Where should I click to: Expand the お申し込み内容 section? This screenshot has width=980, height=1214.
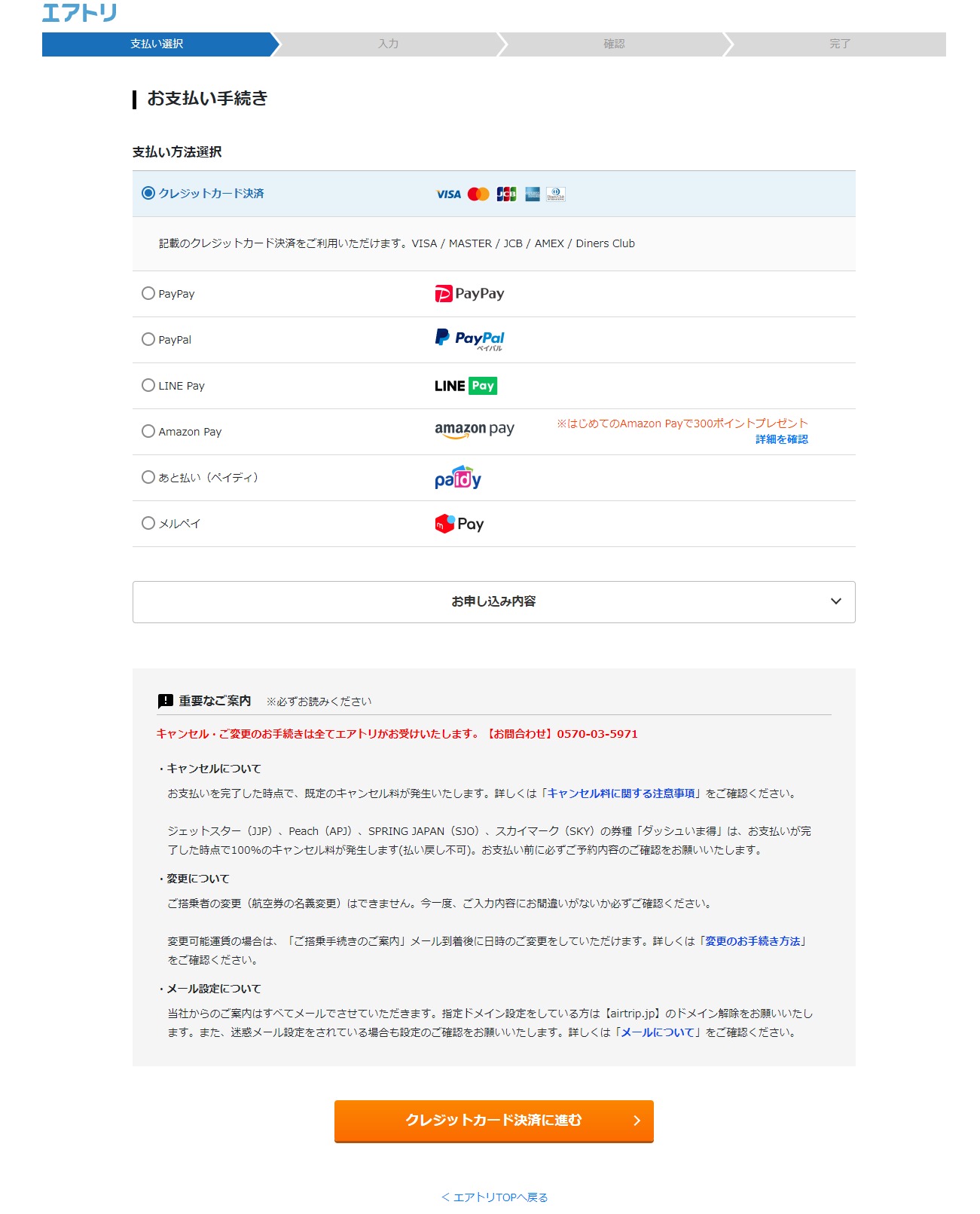494,602
